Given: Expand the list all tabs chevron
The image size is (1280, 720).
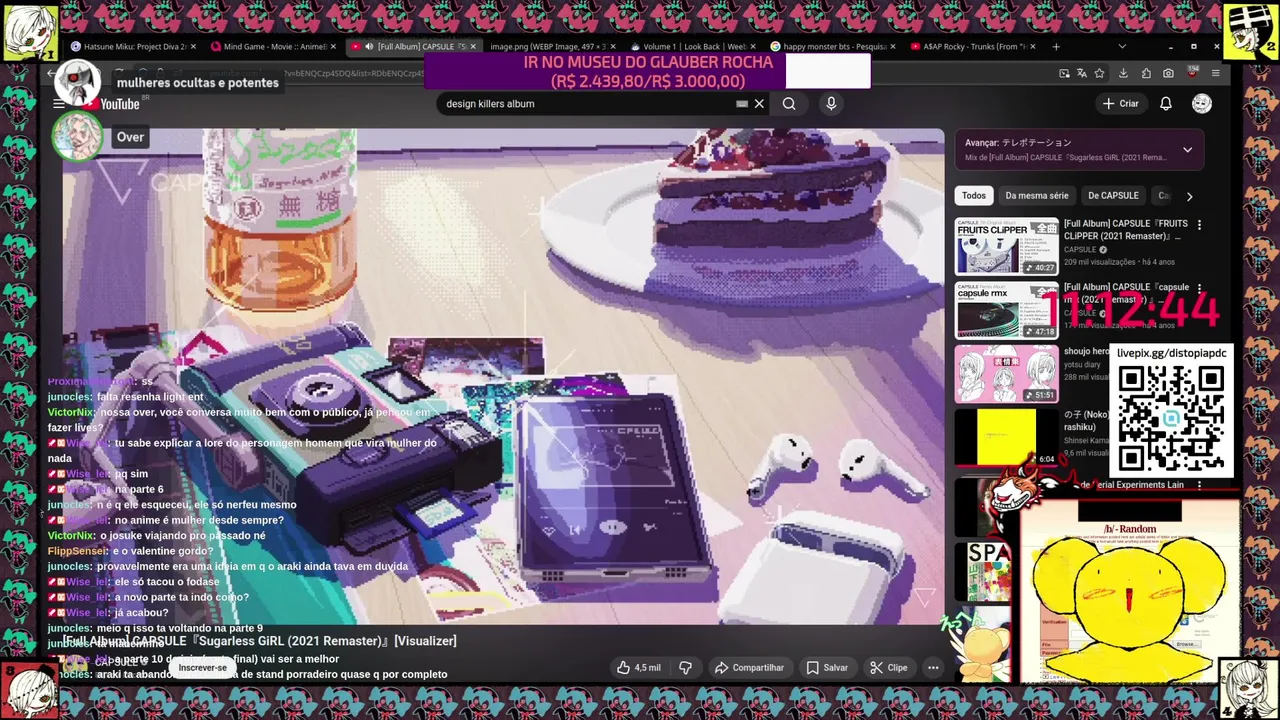Looking at the screenshot, I should click(x=1122, y=46).
